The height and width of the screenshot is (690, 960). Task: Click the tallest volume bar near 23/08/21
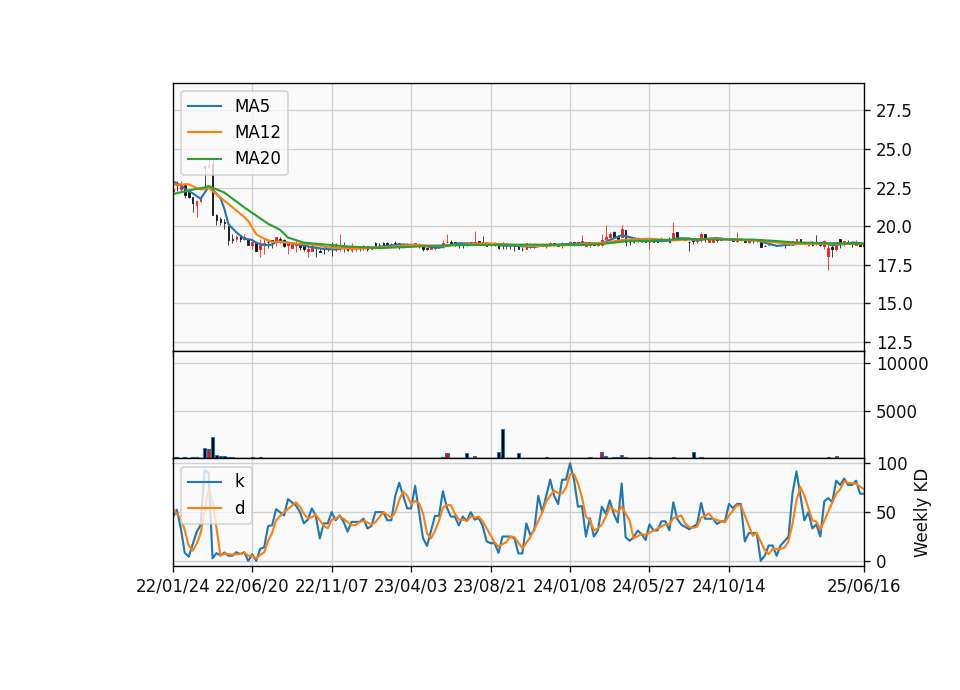pyautogui.click(x=503, y=444)
